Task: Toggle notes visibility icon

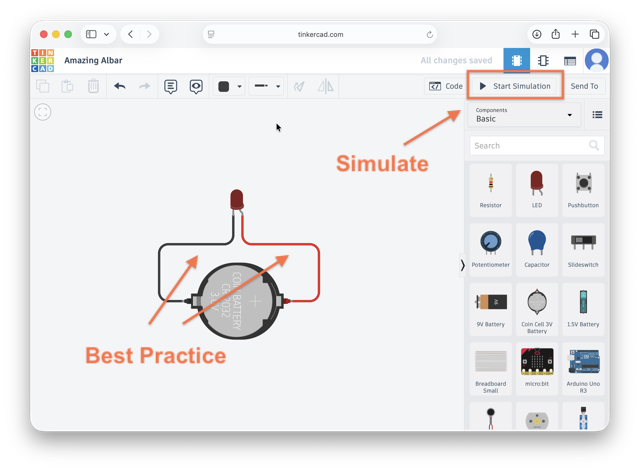Action: (x=196, y=86)
